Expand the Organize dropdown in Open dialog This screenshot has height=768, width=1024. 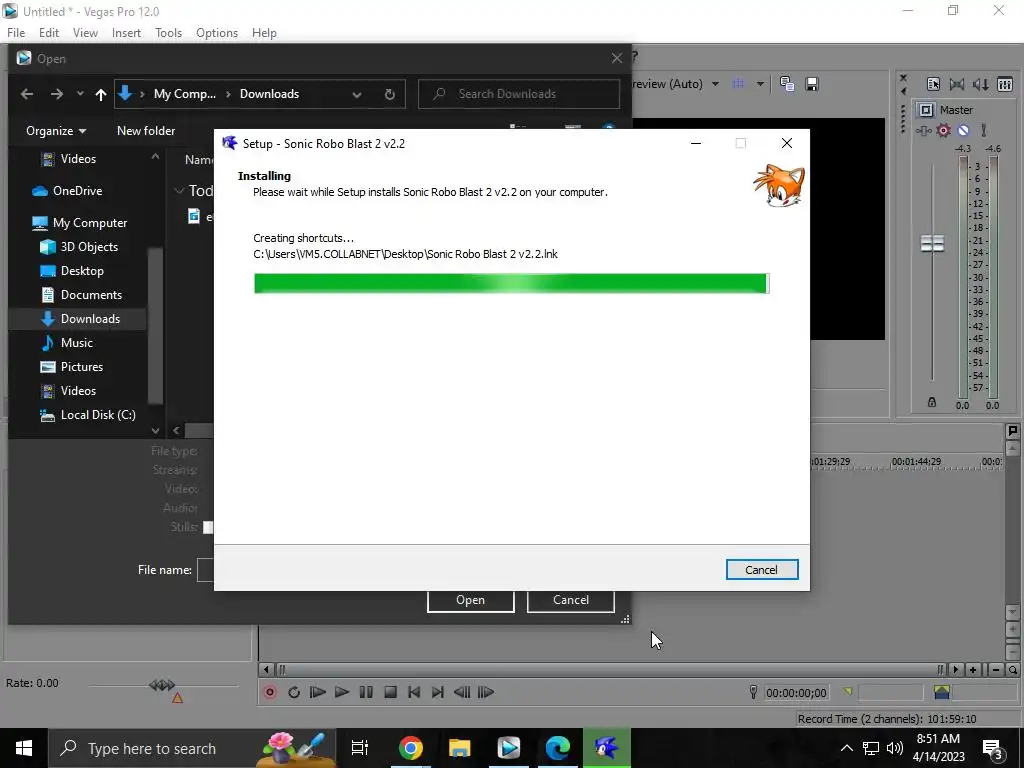[56, 131]
